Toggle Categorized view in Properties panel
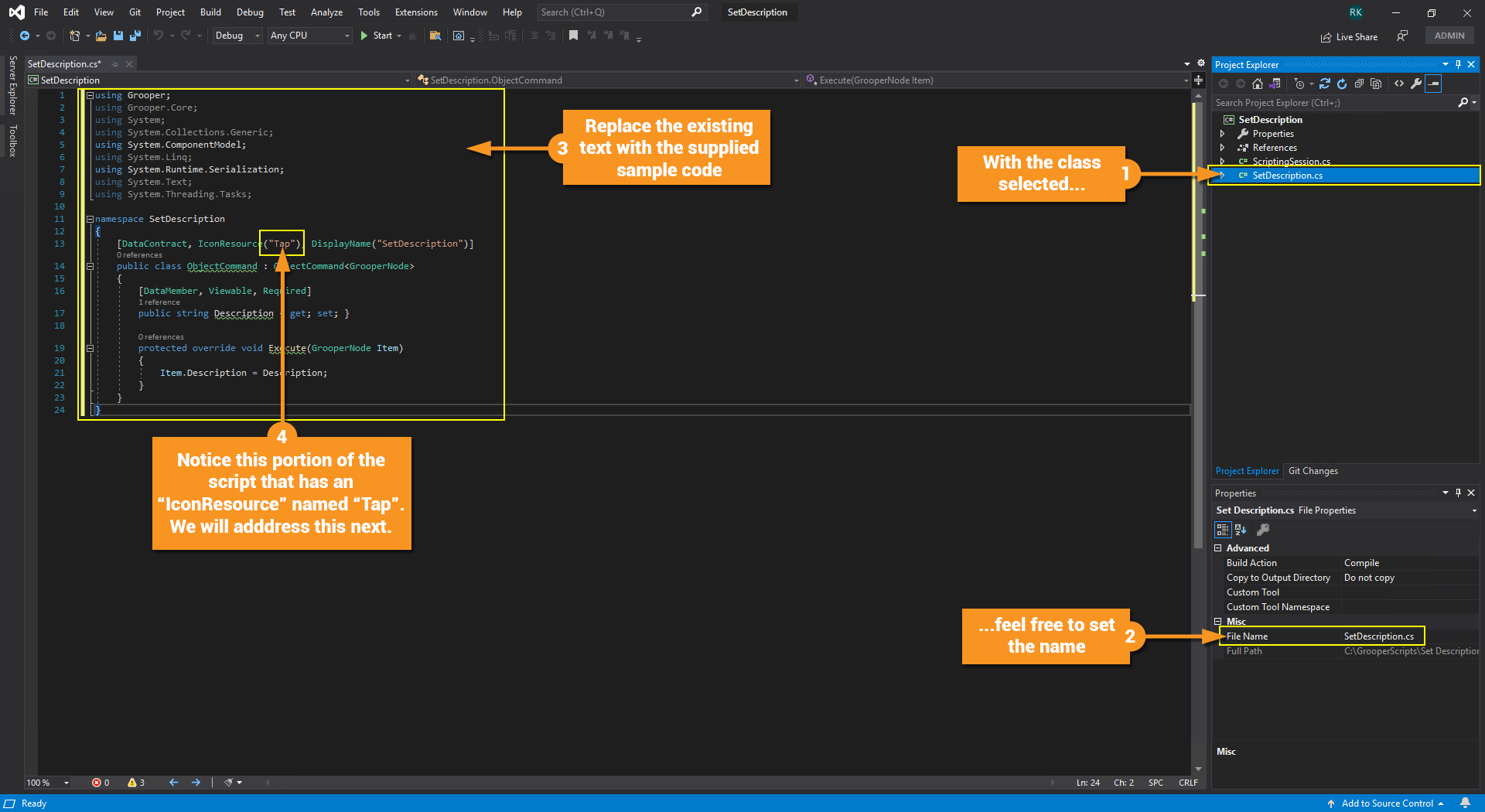1485x812 pixels. [x=1223, y=530]
